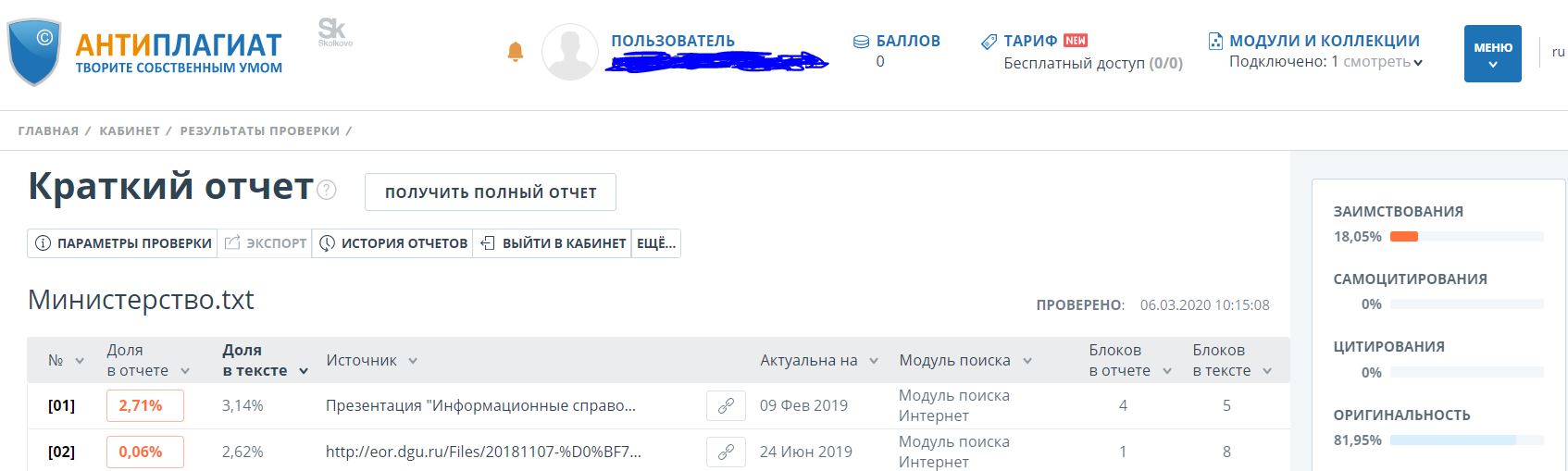Open 'История отчетов' toolbar item
This screenshot has width=1568, height=471.
click(x=393, y=243)
